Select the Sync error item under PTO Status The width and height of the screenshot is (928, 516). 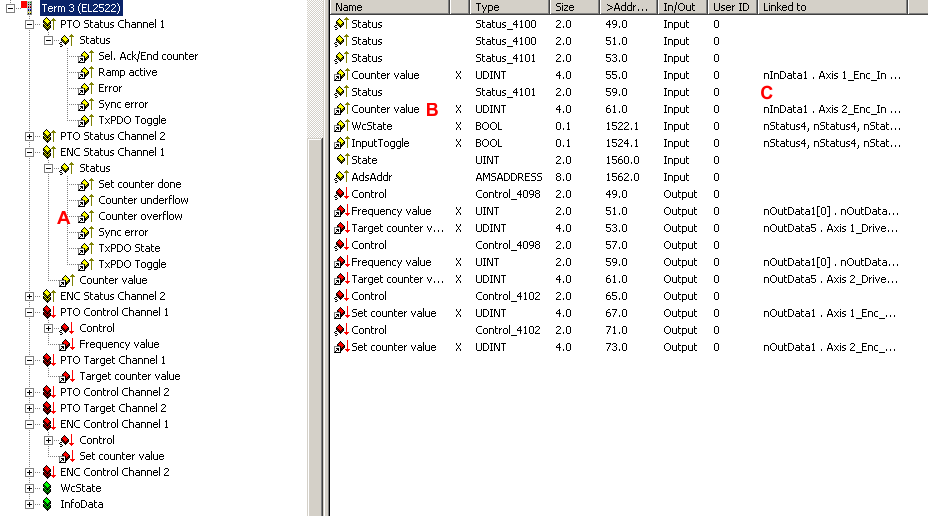click(123, 104)
